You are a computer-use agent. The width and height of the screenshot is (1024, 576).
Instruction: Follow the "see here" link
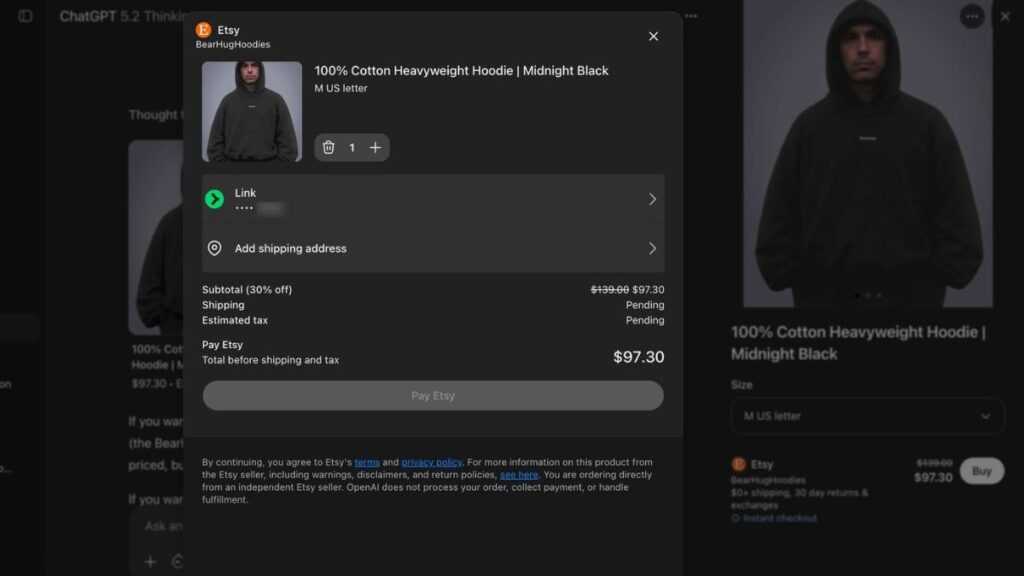pyautogui.click(x=519, y=474)
